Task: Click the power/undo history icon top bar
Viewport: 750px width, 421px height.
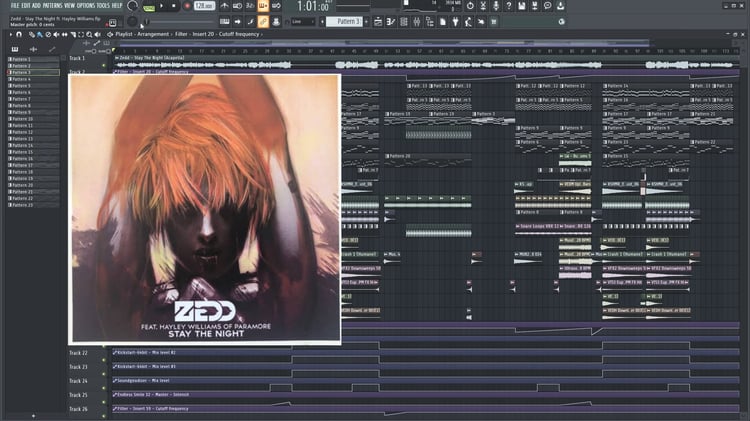Action: pyautogui.click(x=470, y=6)
